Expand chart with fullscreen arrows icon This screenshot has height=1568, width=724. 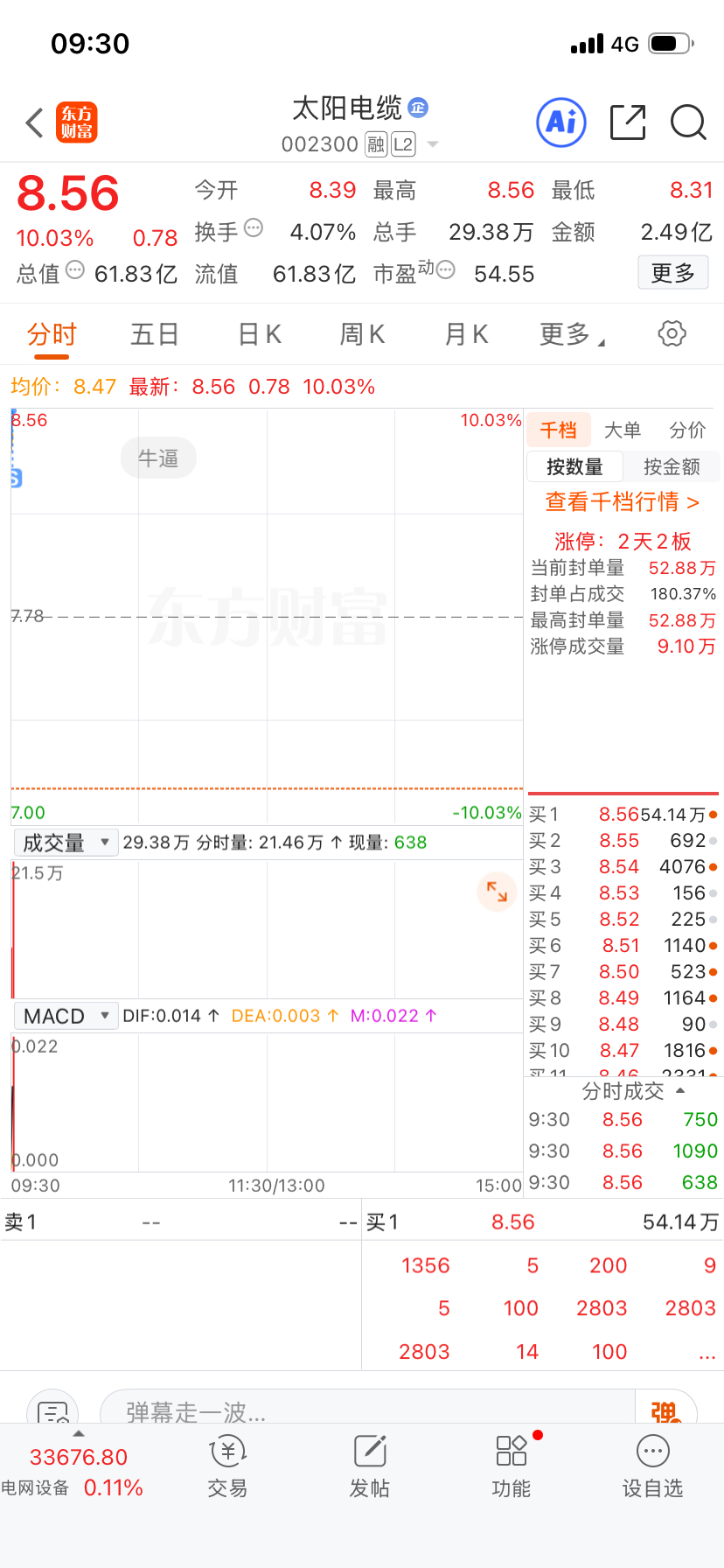click(x=497, y=892)
